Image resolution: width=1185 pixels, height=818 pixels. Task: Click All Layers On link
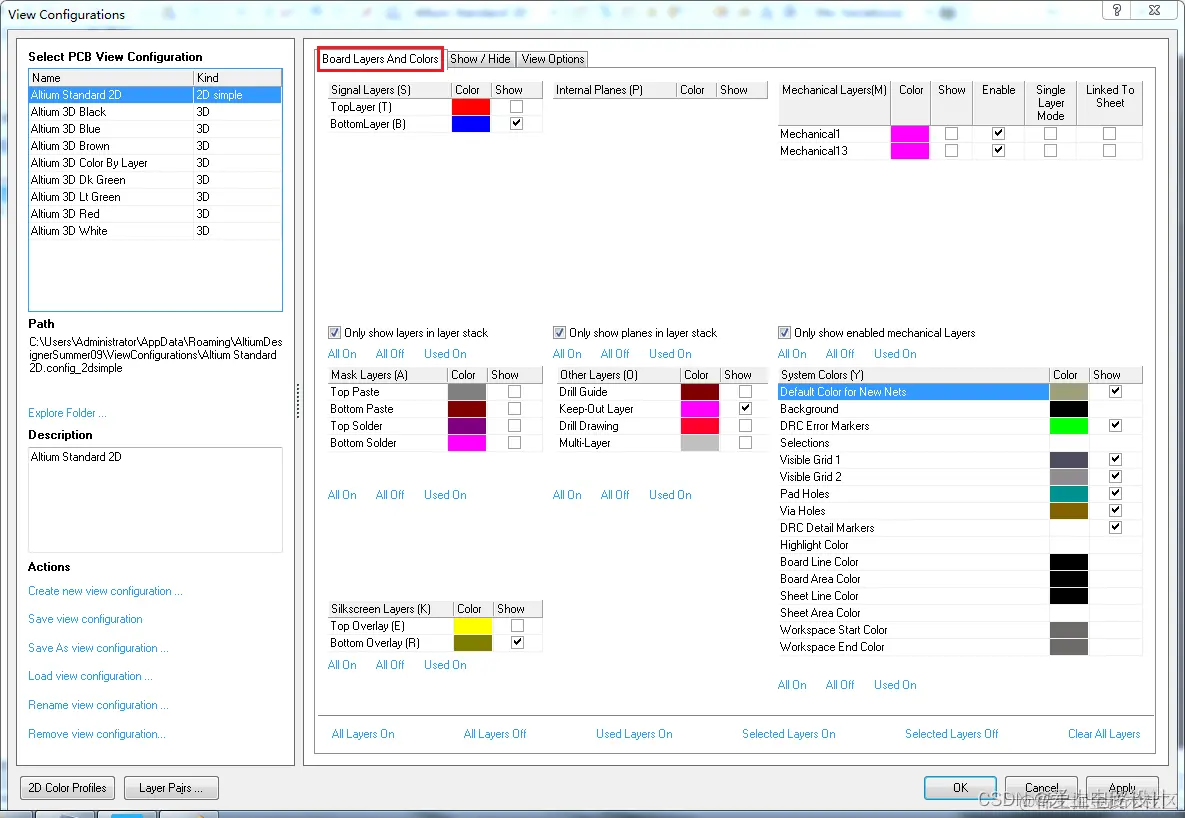(363, 734)
